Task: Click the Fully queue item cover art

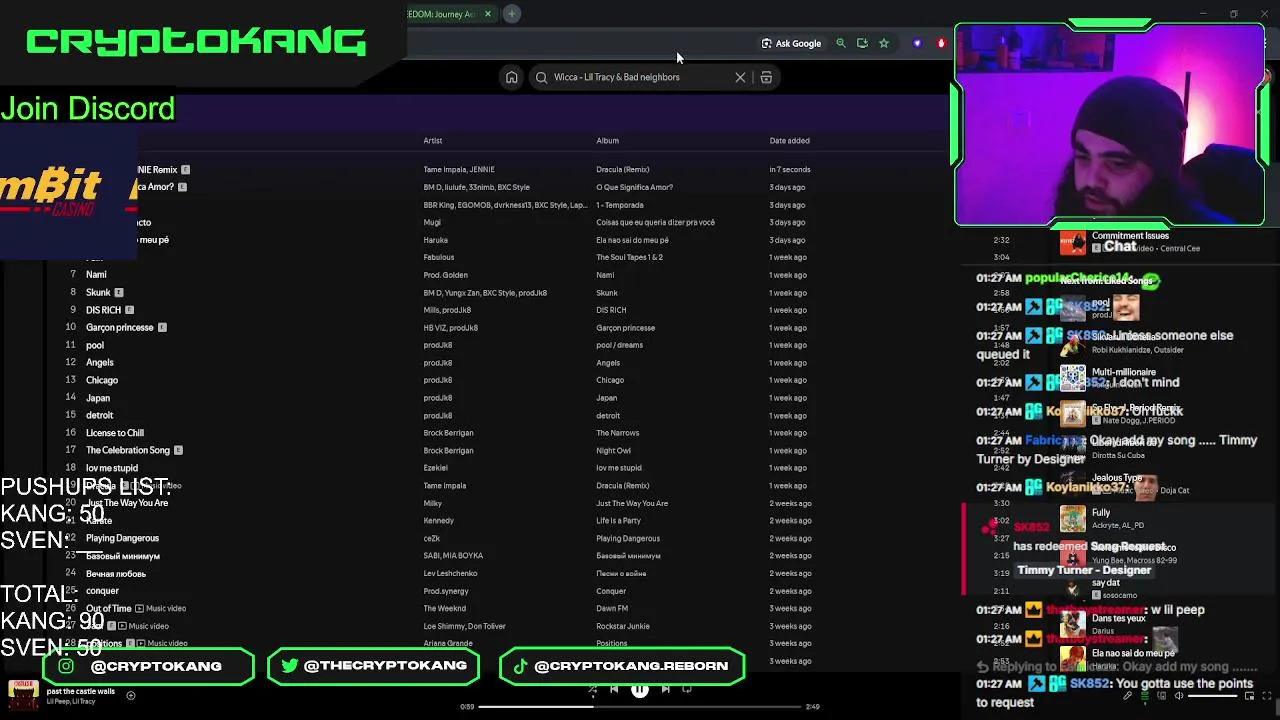Action: coord(1072,518)
